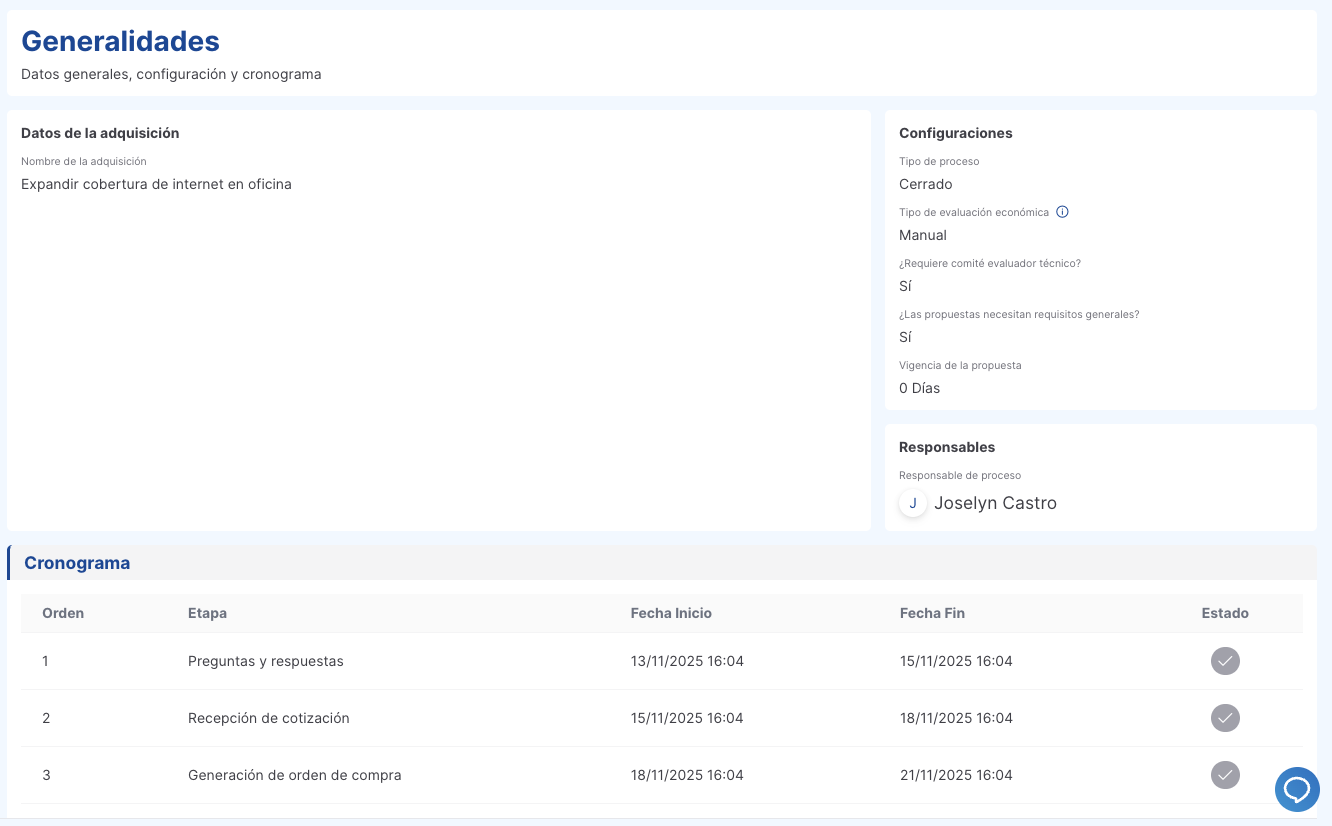
Task: Click the acquisition name text
Action: [x=156, y=184]
